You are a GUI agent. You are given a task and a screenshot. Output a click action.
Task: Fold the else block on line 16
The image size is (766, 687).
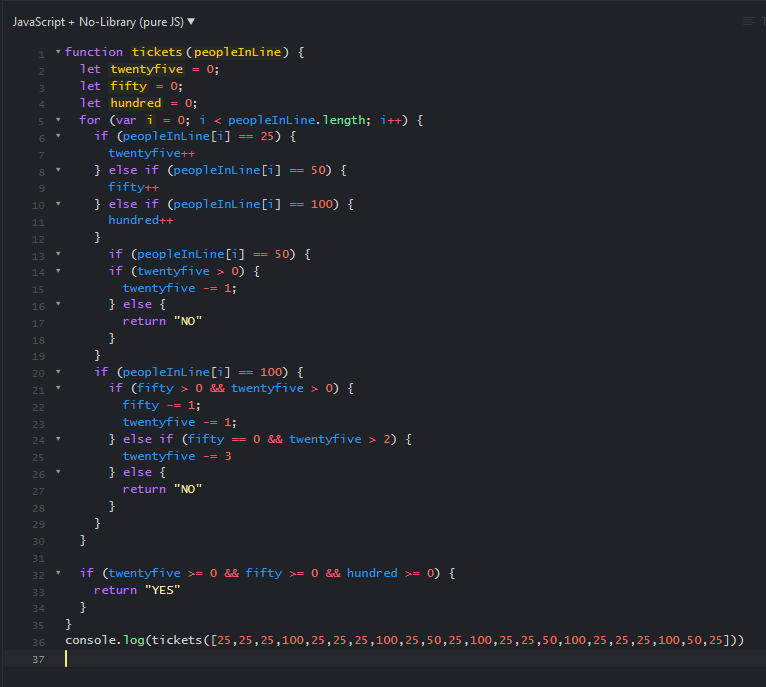point(58,304)
